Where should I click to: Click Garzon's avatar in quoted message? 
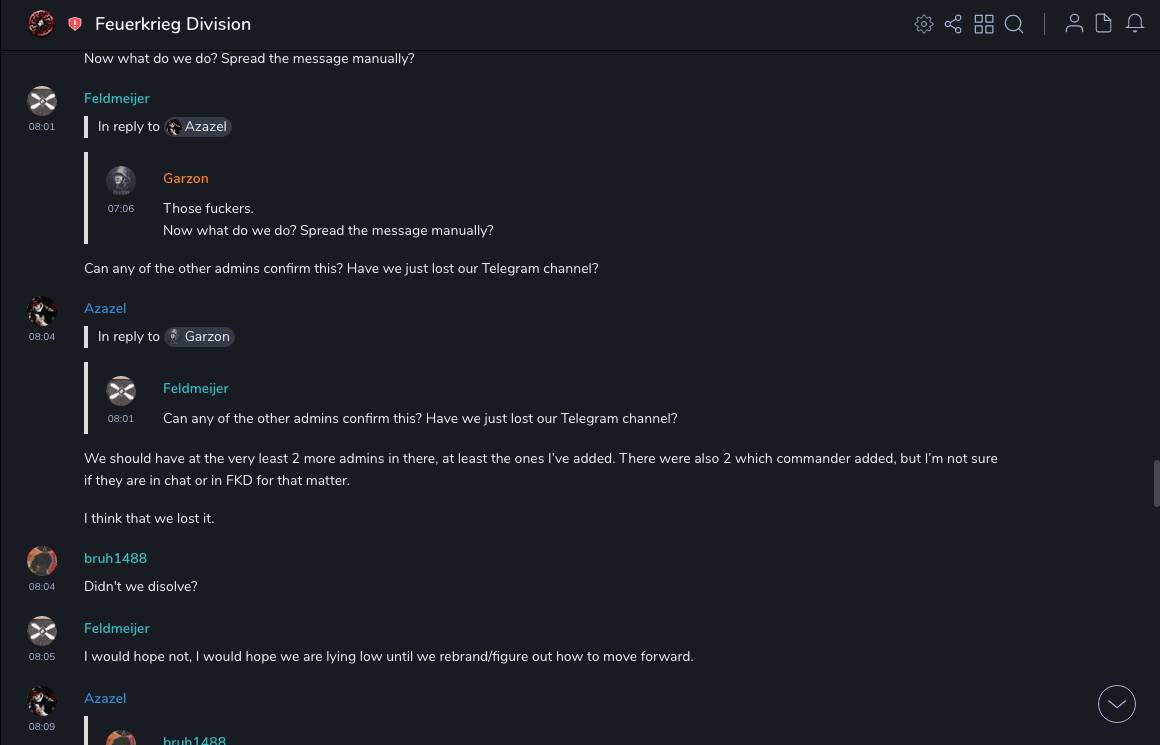click(x=121, y=181)
